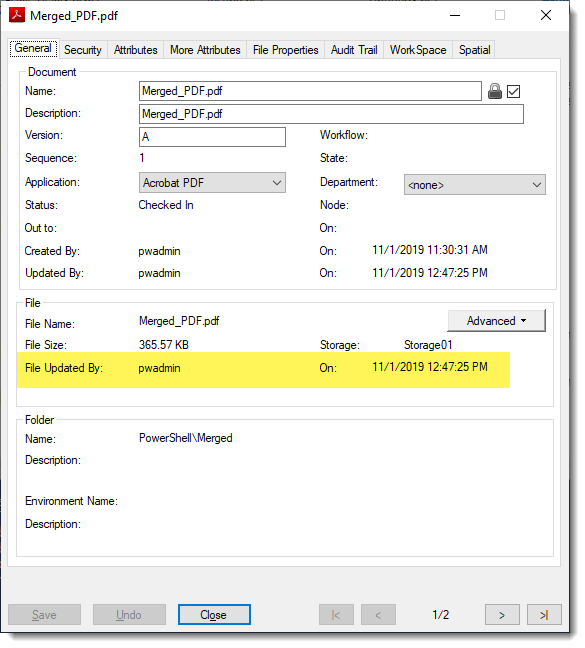This screenshot has height=648, width=585.
Task: Open the Application dropdown showing Acrobat PDF
Action: click(x=212, y=183)
